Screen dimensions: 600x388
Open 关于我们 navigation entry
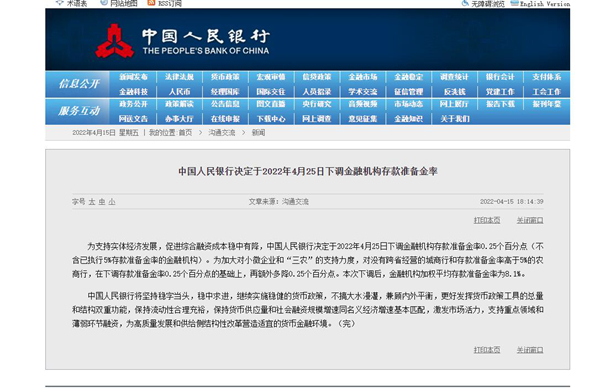pos(455,119)
